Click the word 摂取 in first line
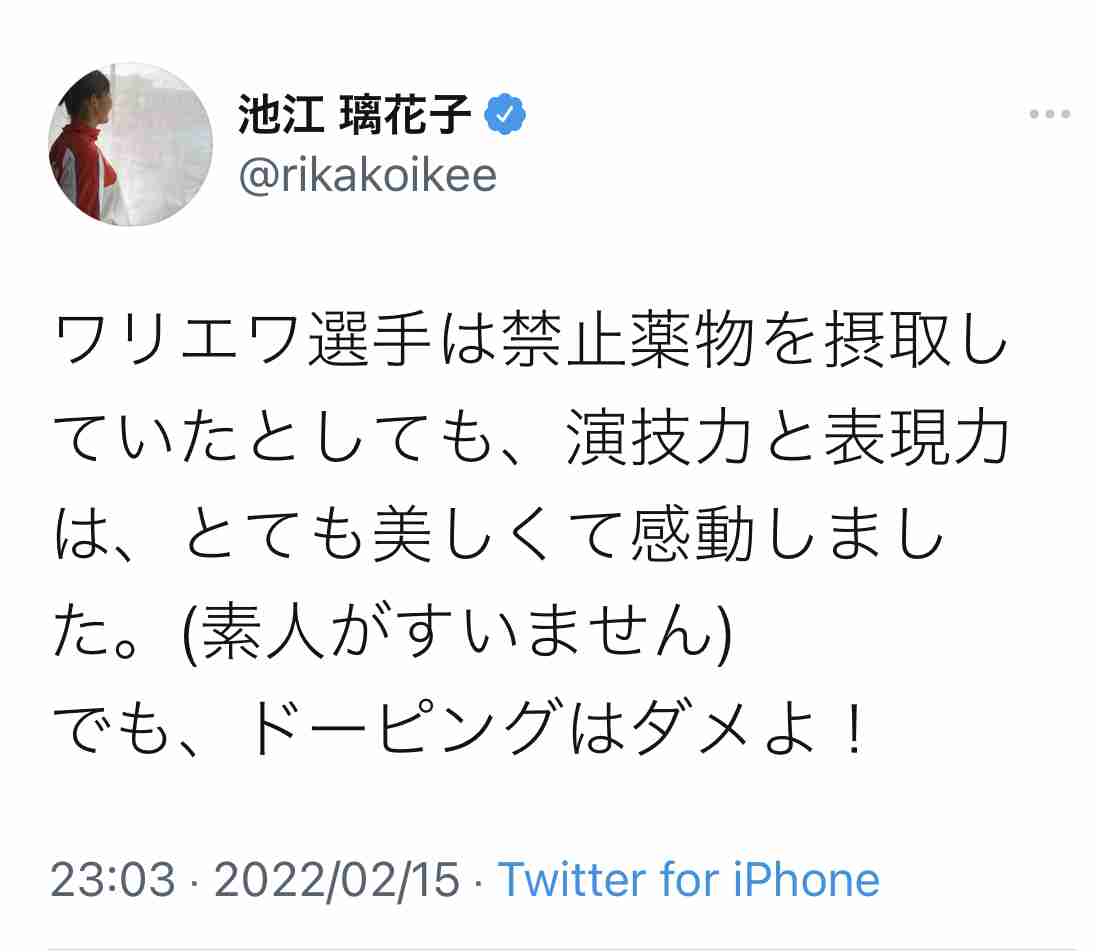1096x952 pixels. tap(888, 340)
